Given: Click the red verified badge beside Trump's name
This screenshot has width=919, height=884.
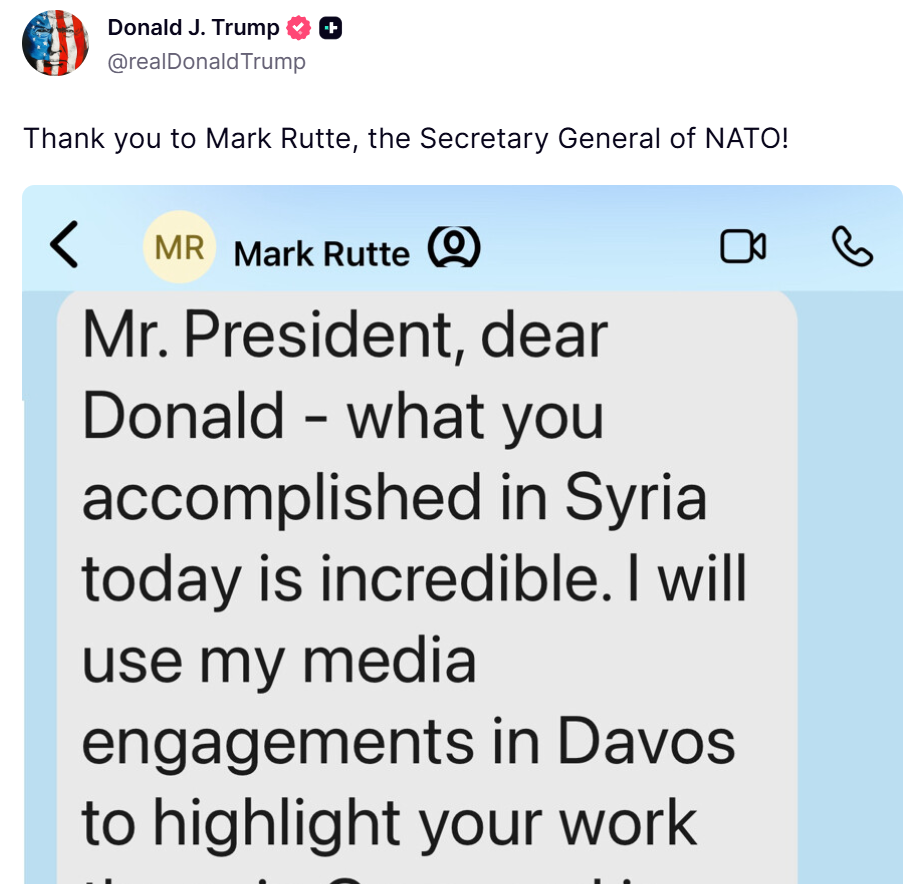Looking at the screenshot, I should point(298,29).
